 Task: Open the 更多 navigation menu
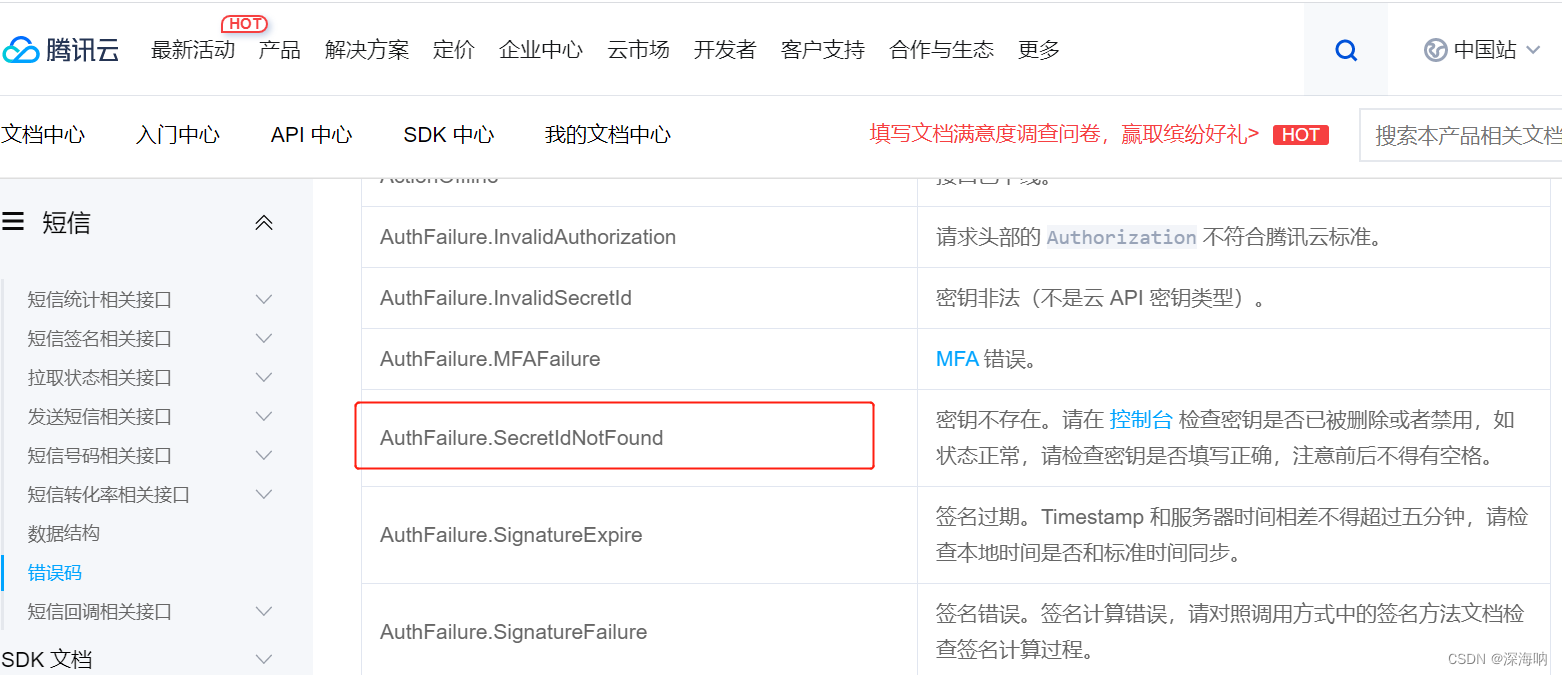[1038, 49]
